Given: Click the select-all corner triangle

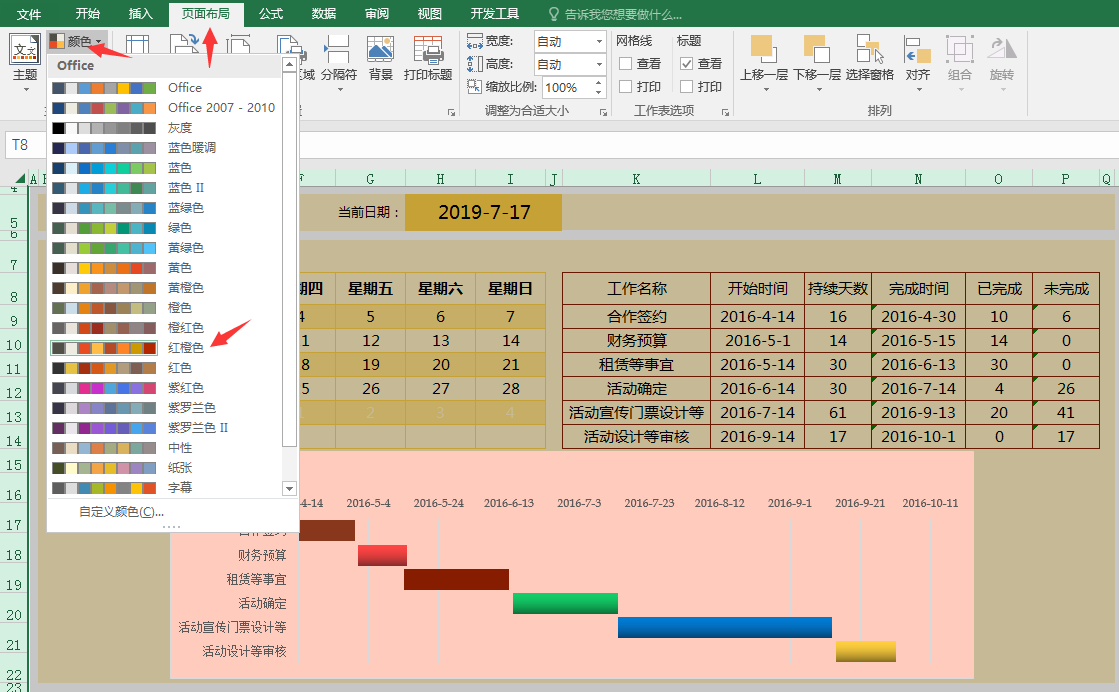Looking at the screenshot, I should pyautogui.click(x=19, y=178).
